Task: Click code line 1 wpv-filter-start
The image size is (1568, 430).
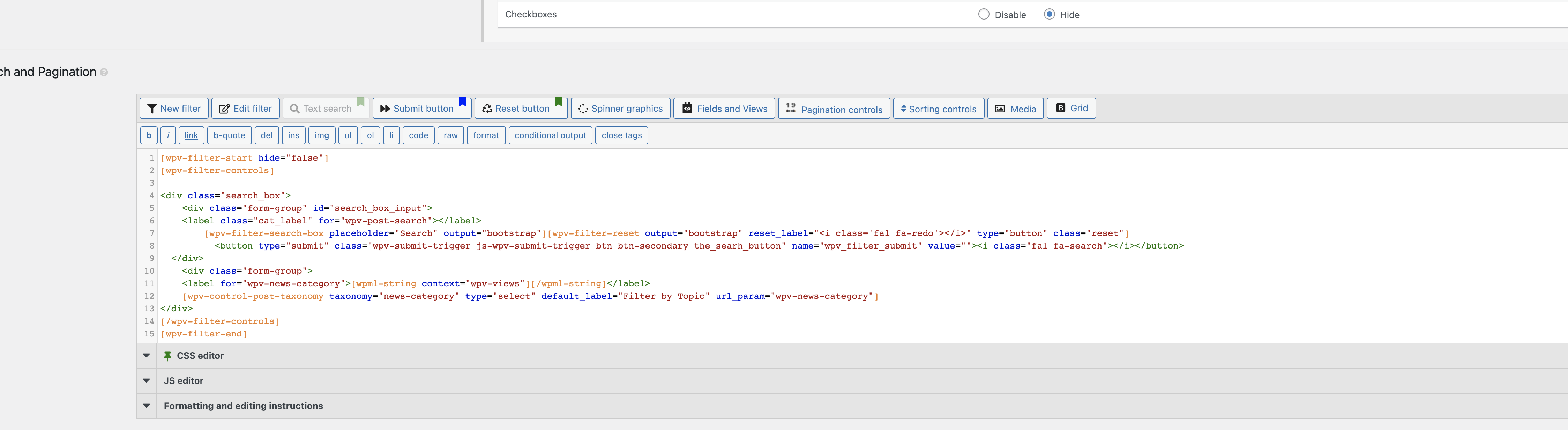Action: 244,158
